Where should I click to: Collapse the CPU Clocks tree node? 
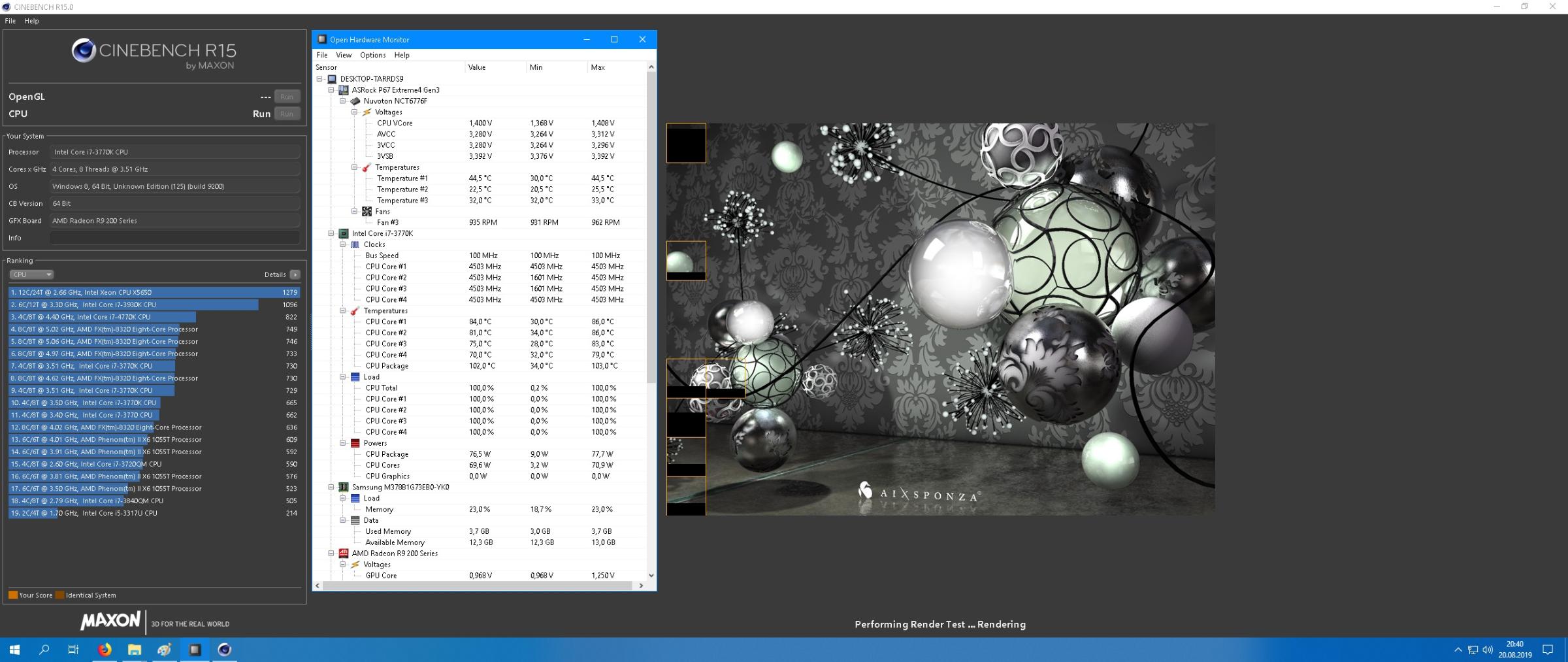pyautogui.click(x=343, y=244)
